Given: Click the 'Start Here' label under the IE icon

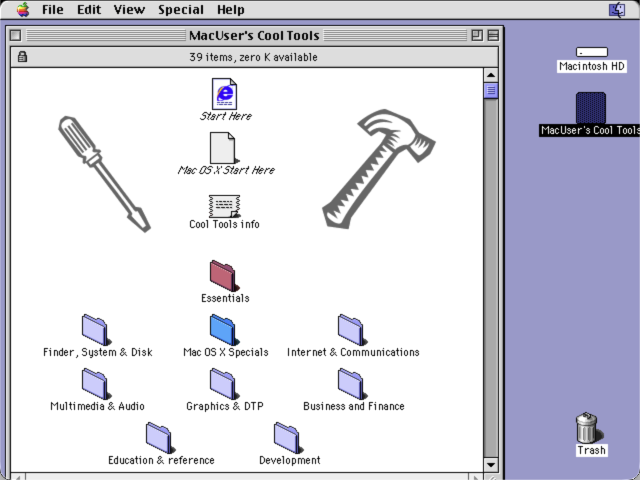Looking at the screenshot, I should click(x=226, y=116).
